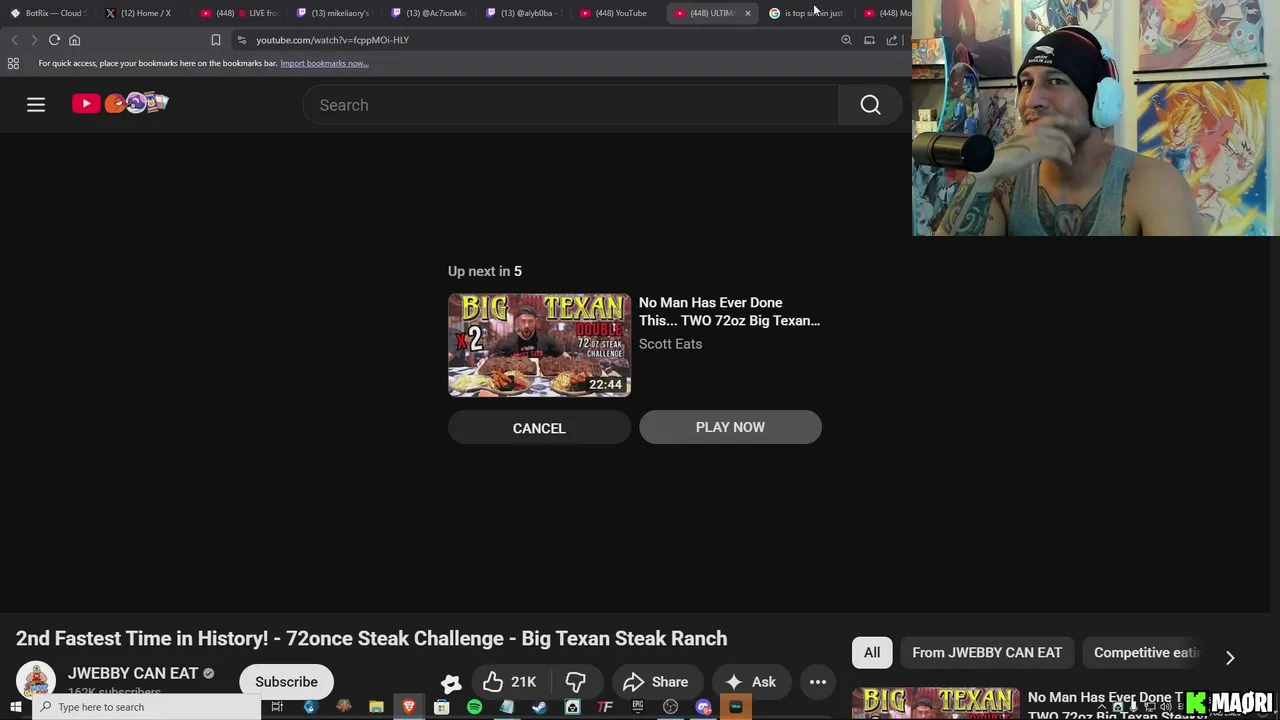Open Microsoft Store taskbar icon
The image size is (1280, 720).
tap(441, 707)
